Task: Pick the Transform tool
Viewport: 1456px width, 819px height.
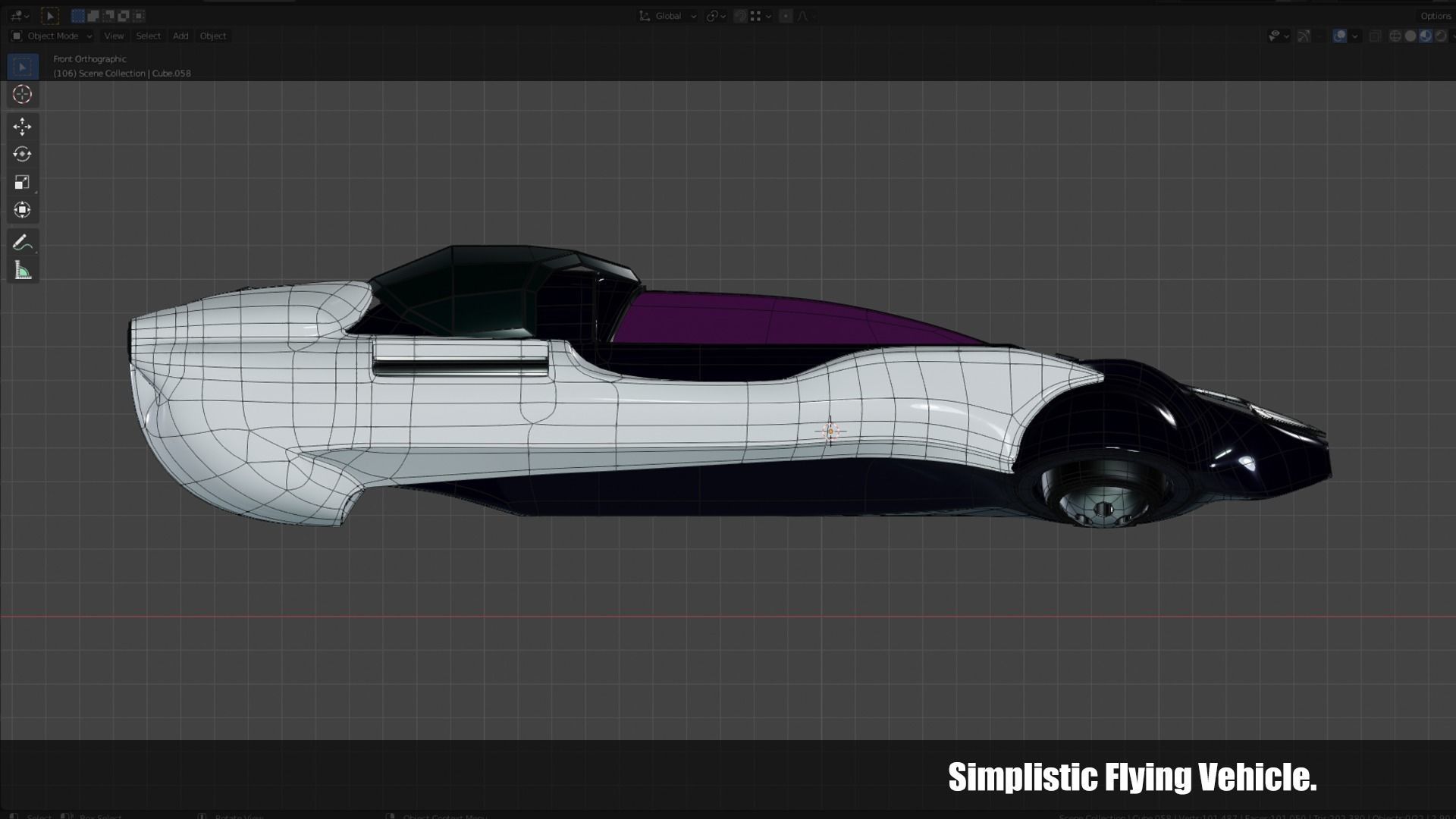Action: point(22,210)
